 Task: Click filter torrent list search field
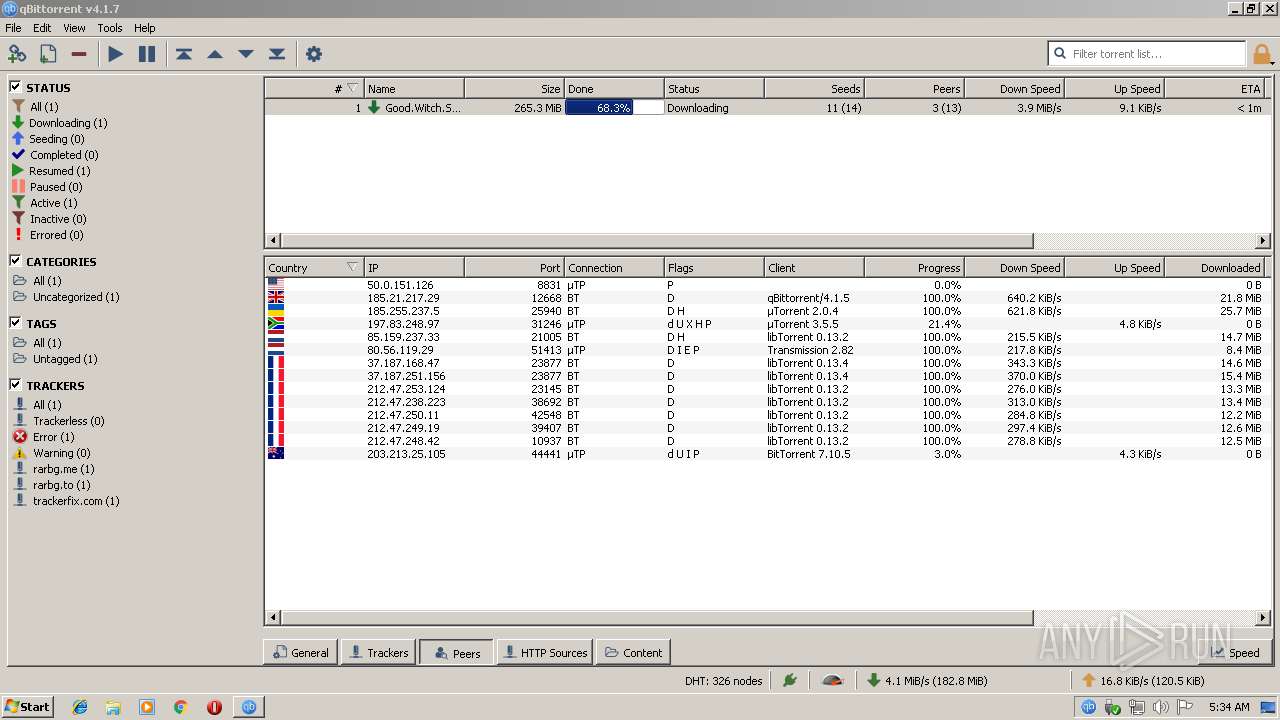pos(1147,54)
